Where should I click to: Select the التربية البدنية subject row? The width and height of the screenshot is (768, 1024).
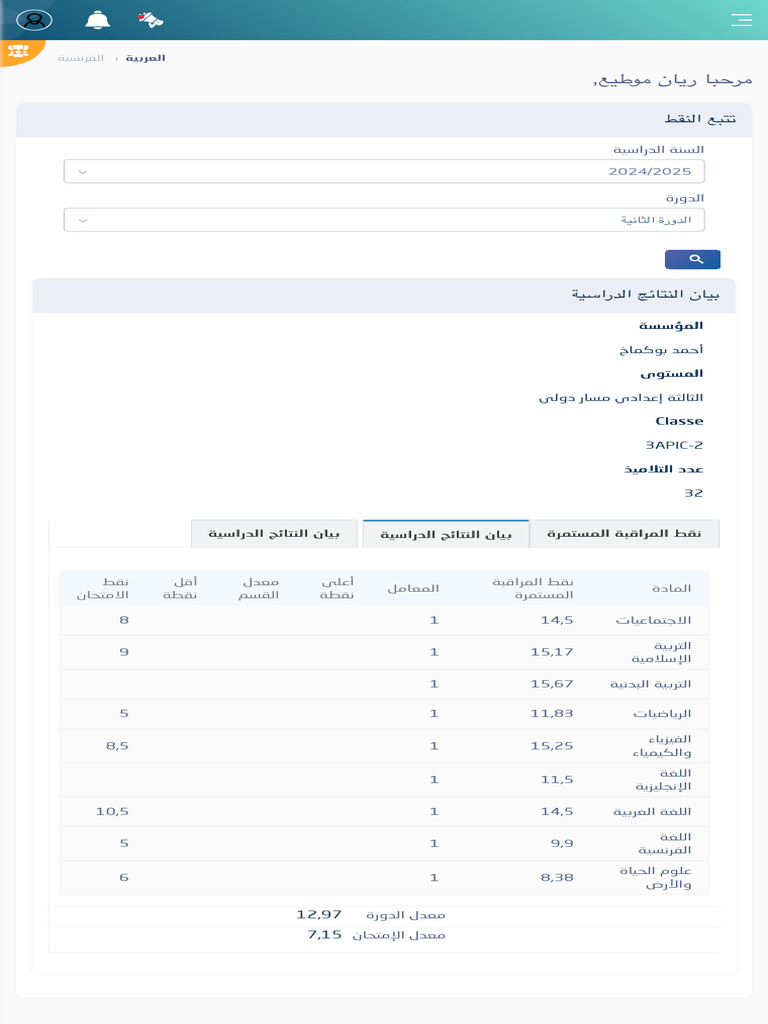tap(384, 684)
